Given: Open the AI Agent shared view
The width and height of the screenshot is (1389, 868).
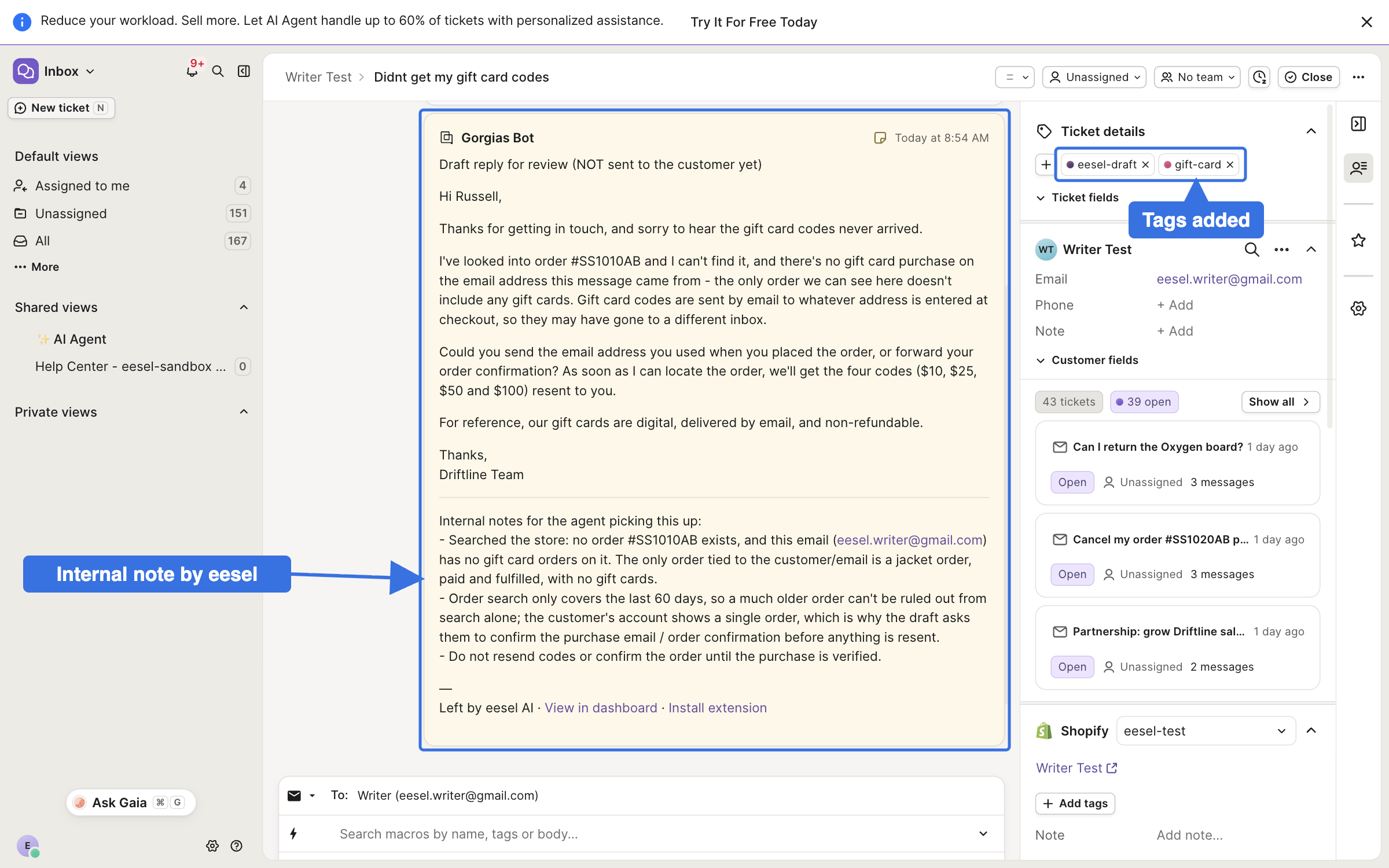Looking at the screenshot, I should click(79, 339).
